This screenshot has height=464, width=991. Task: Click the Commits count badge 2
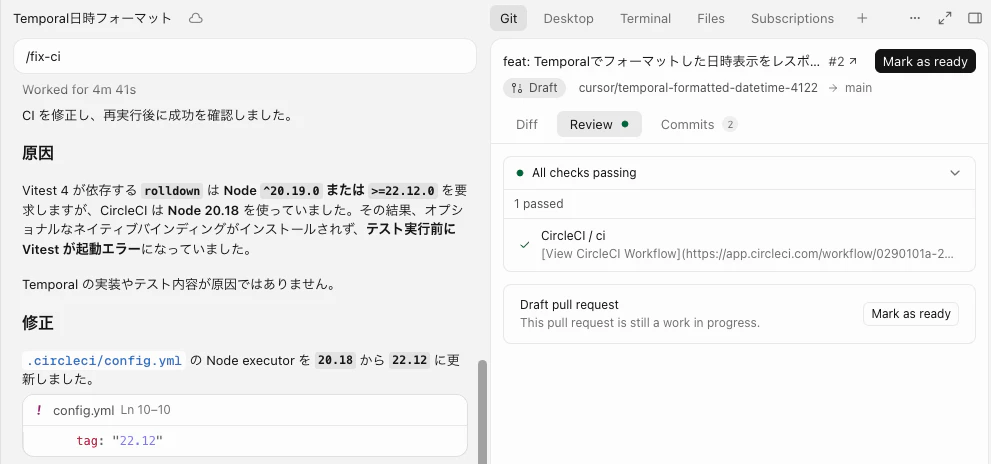[730, 125]
